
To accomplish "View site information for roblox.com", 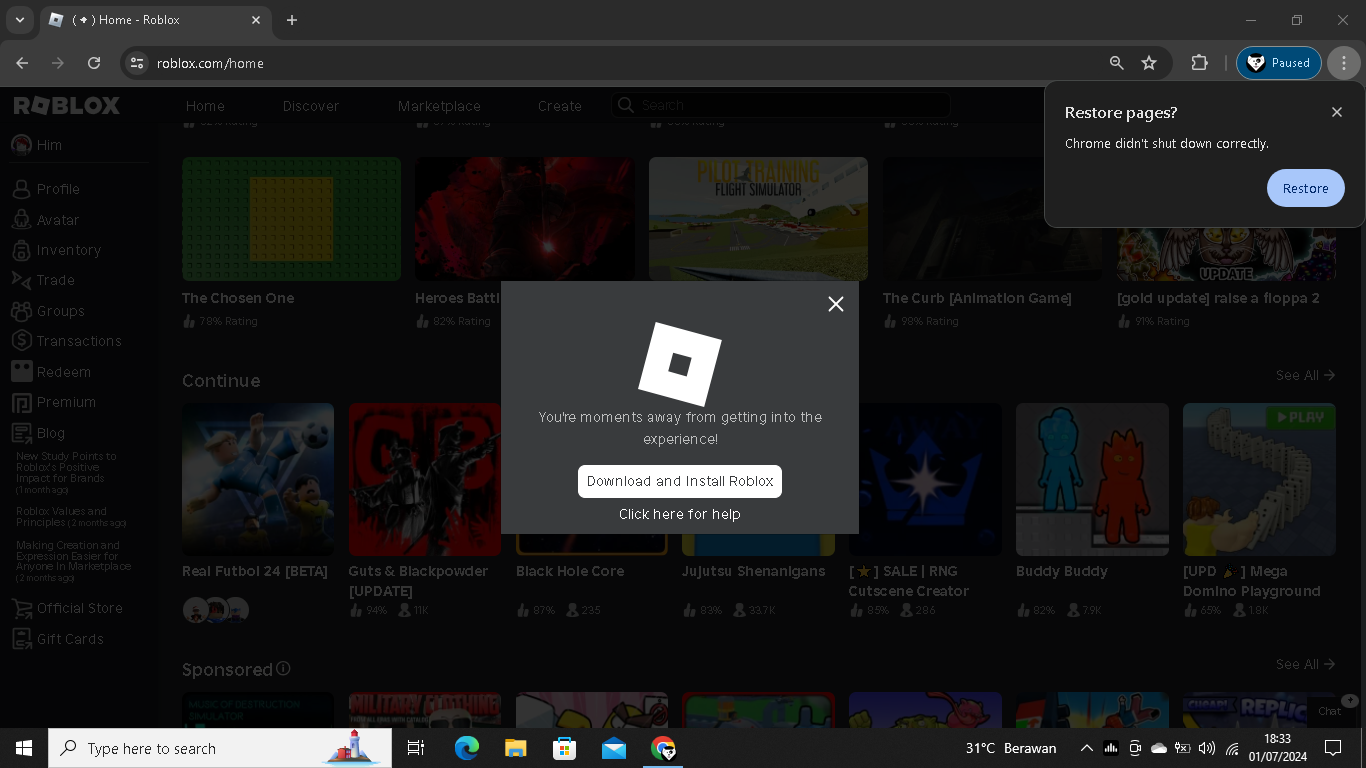I will 137,63.
